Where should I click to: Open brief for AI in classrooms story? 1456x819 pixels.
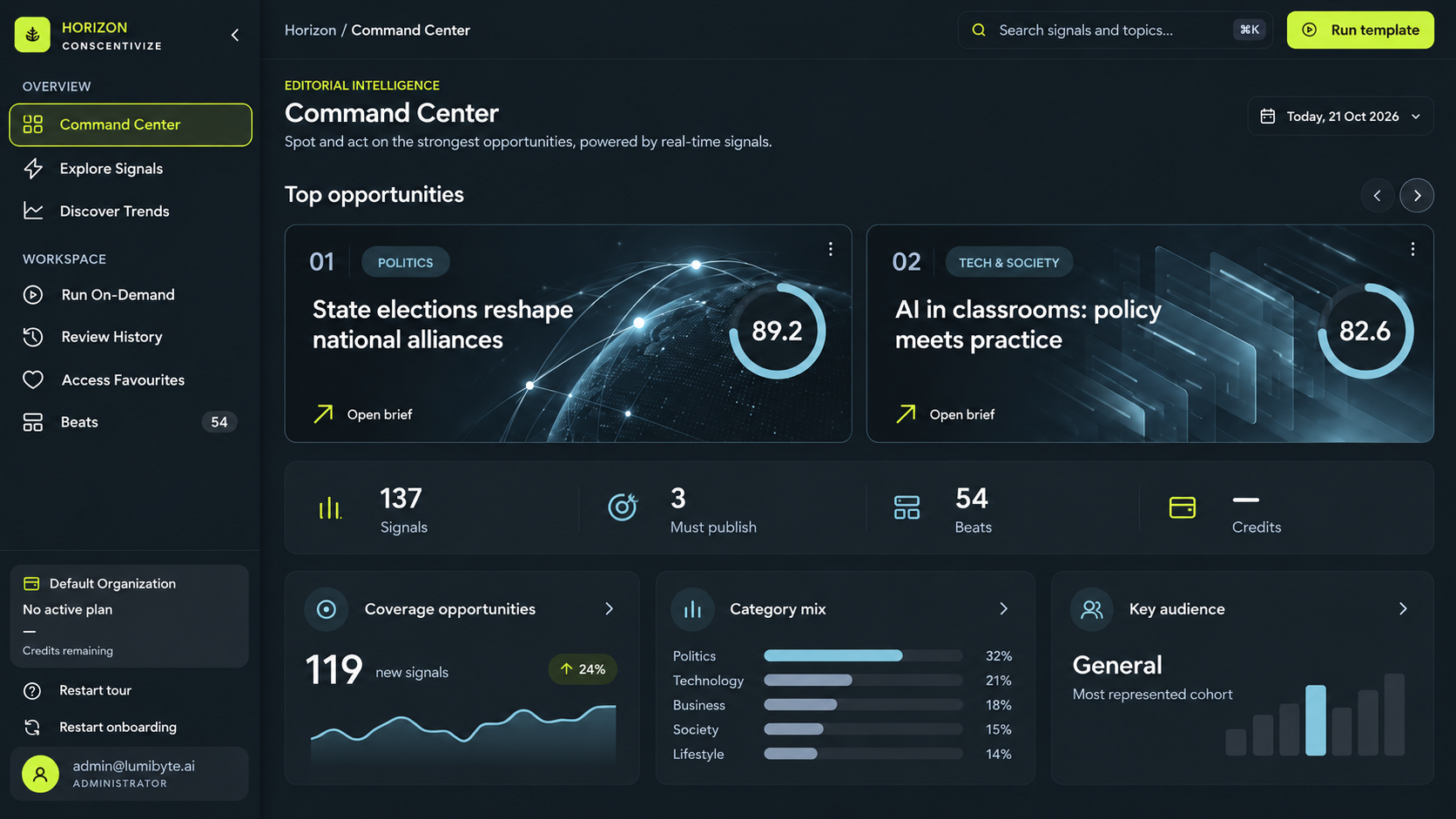(945, 414)
